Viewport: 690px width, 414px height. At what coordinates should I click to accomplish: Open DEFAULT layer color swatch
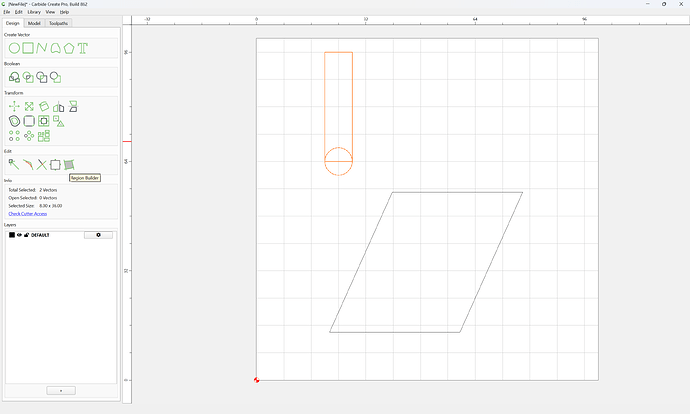click(x=12, y=235)
